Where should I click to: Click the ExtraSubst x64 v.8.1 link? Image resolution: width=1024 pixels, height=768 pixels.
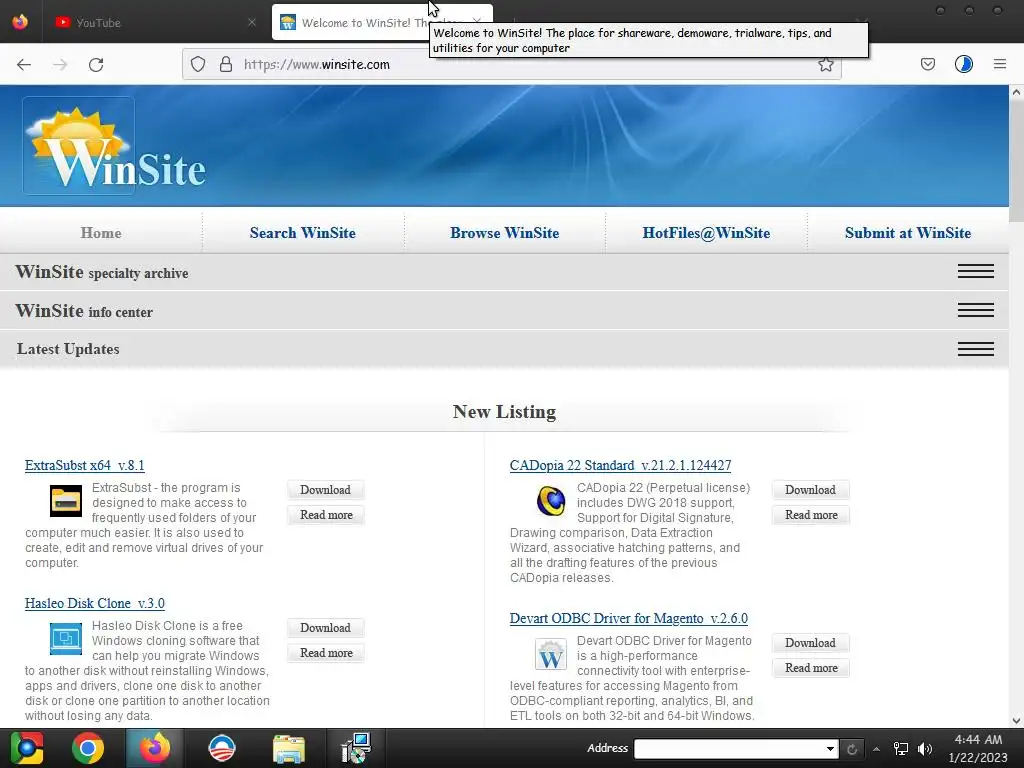tap(85, 465)
